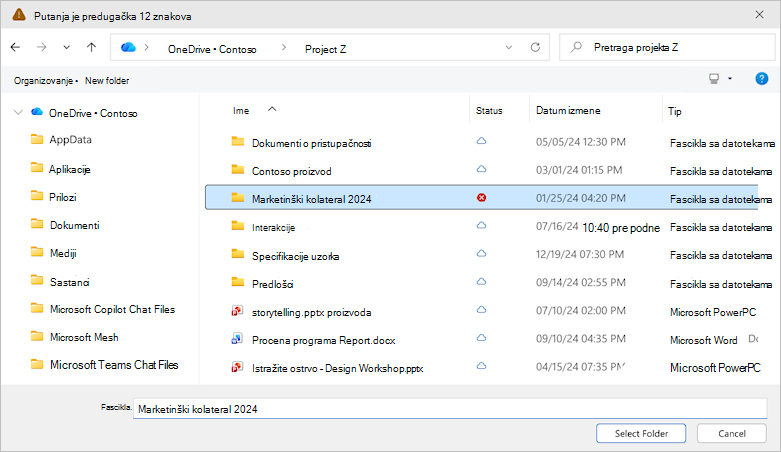781x452 pixels.
Task: Open the view options dropdown arrow
Action: tap(730, 79)
